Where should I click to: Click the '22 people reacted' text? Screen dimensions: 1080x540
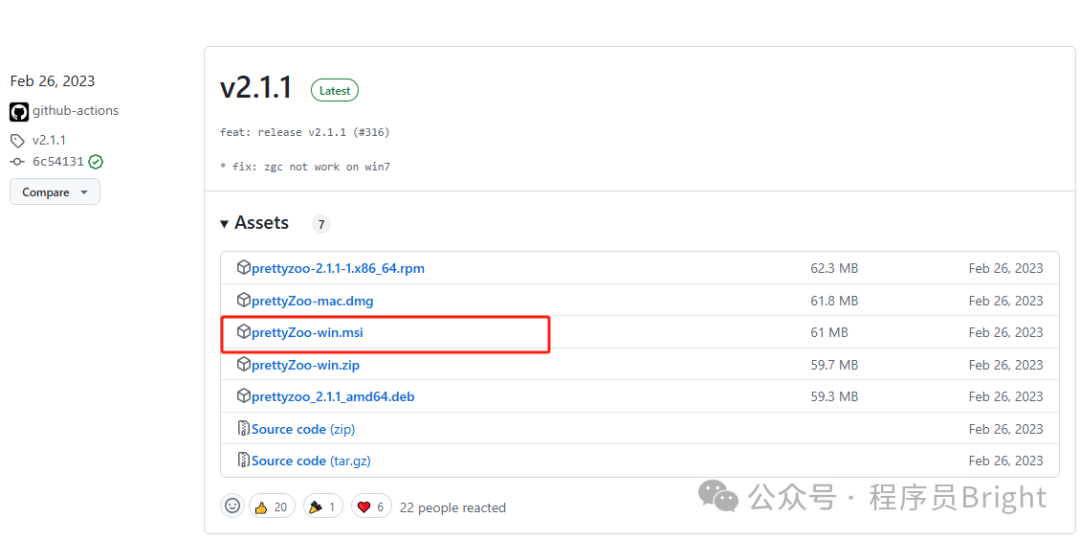453,508
